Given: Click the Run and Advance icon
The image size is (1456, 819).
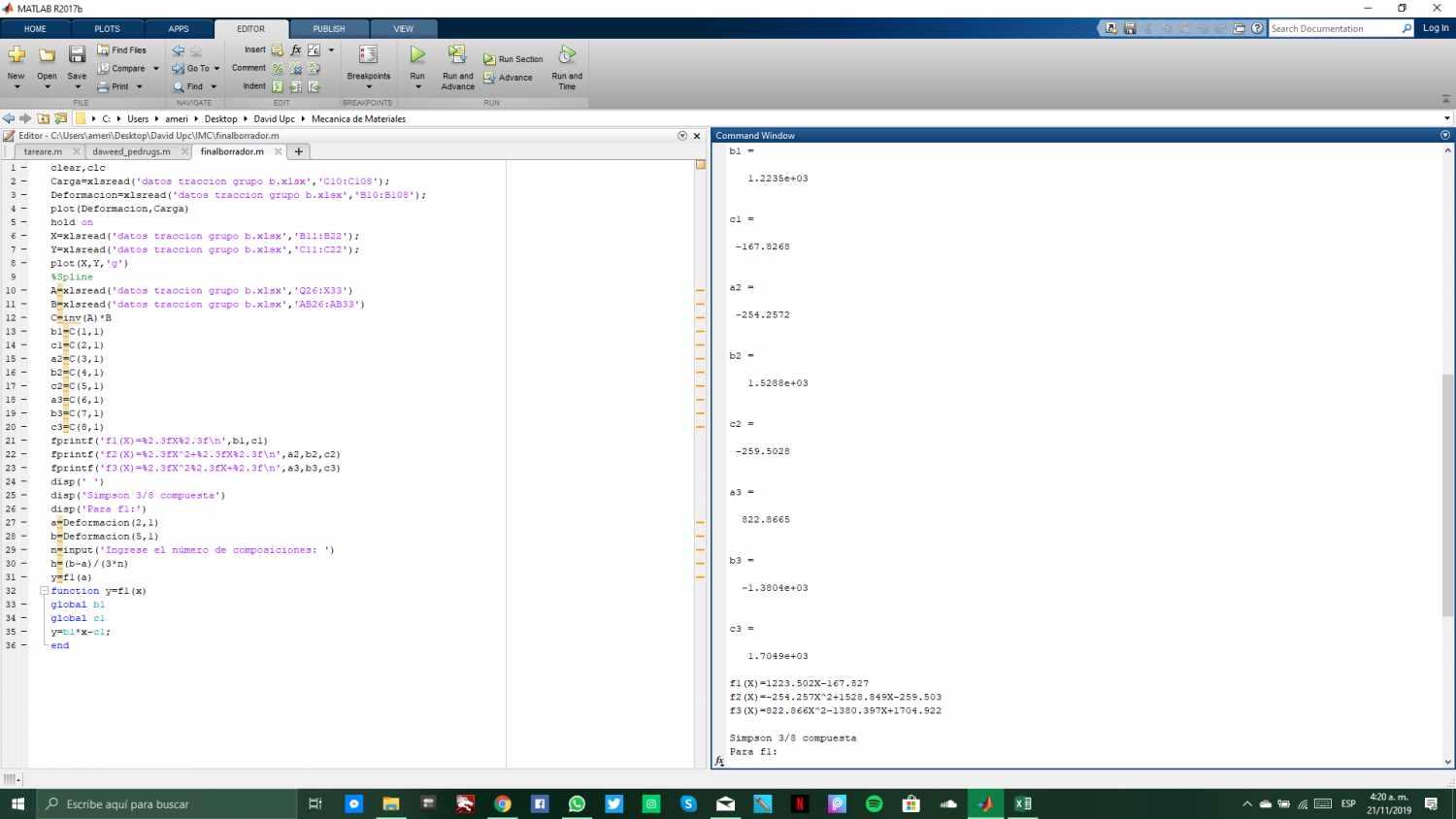Looking at the screenshot, I should click(x=457, y=56).
